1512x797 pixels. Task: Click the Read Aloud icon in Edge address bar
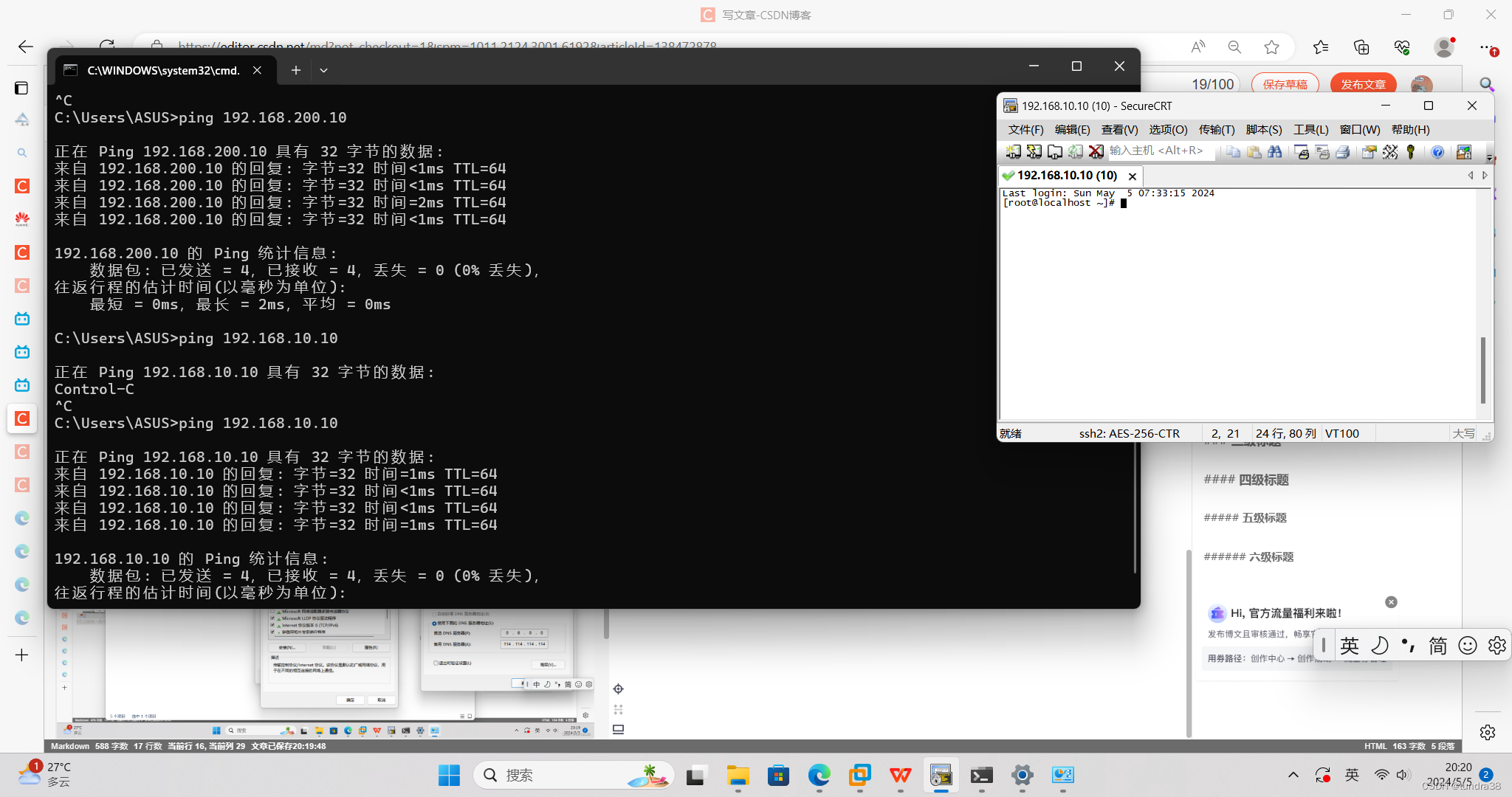coord(1198,47)
